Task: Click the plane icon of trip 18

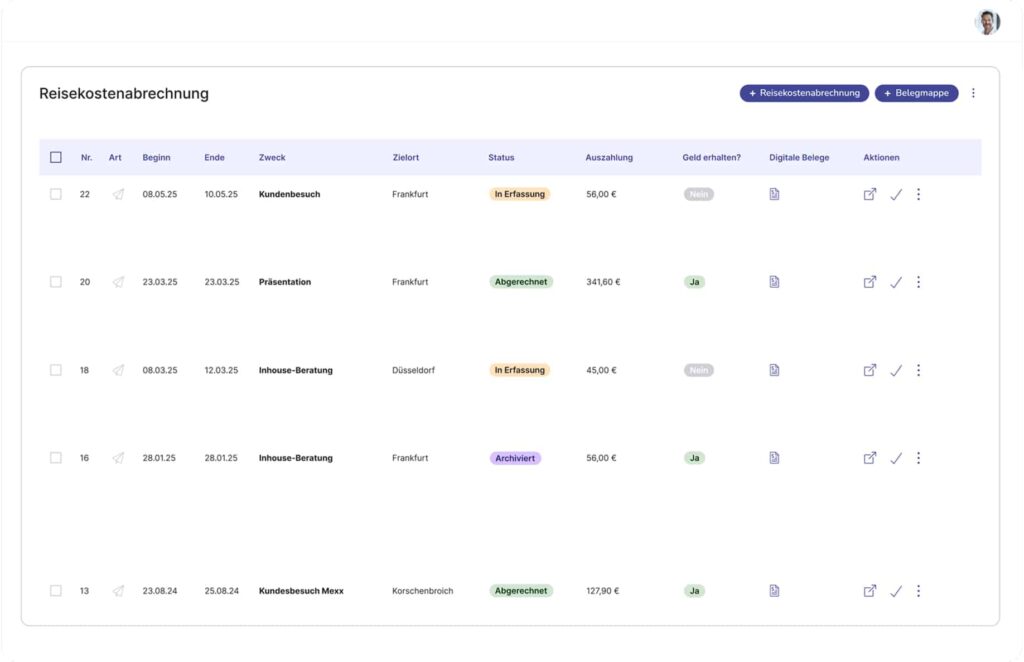Action: 118,370
